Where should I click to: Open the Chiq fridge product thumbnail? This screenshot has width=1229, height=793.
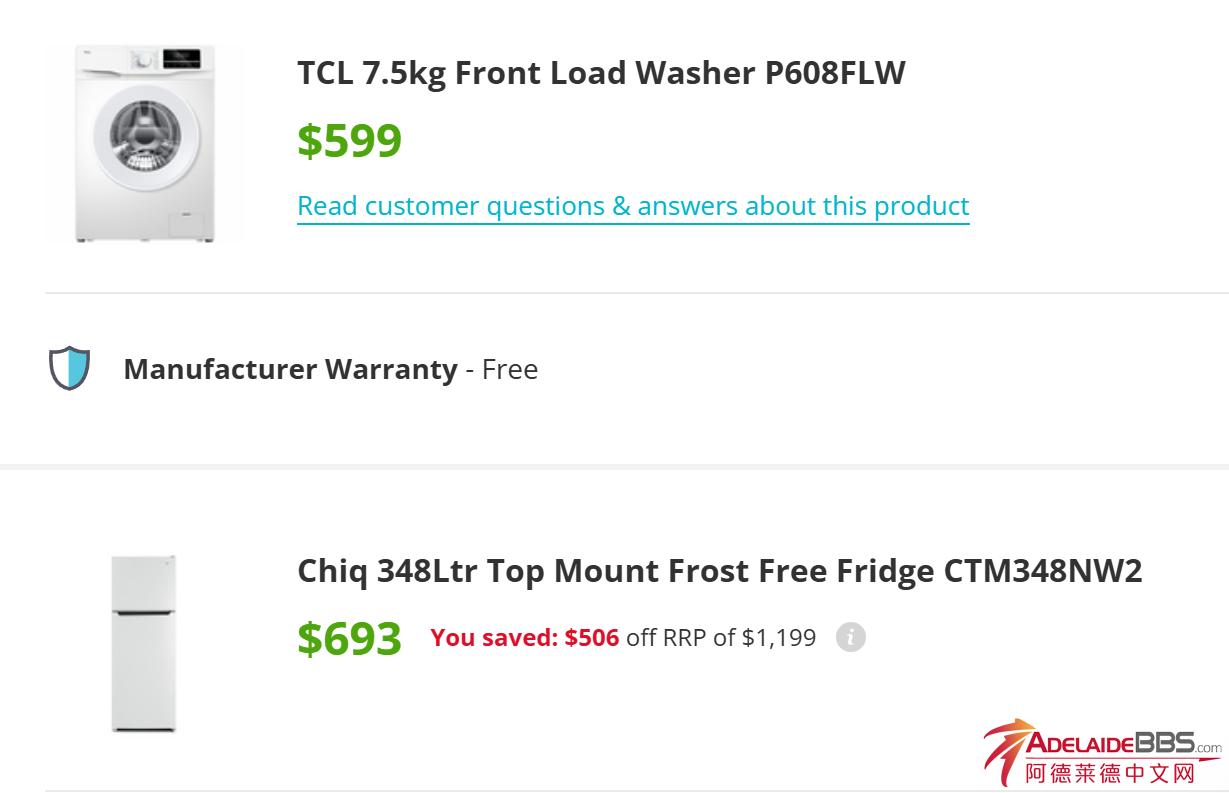point(143,643)
